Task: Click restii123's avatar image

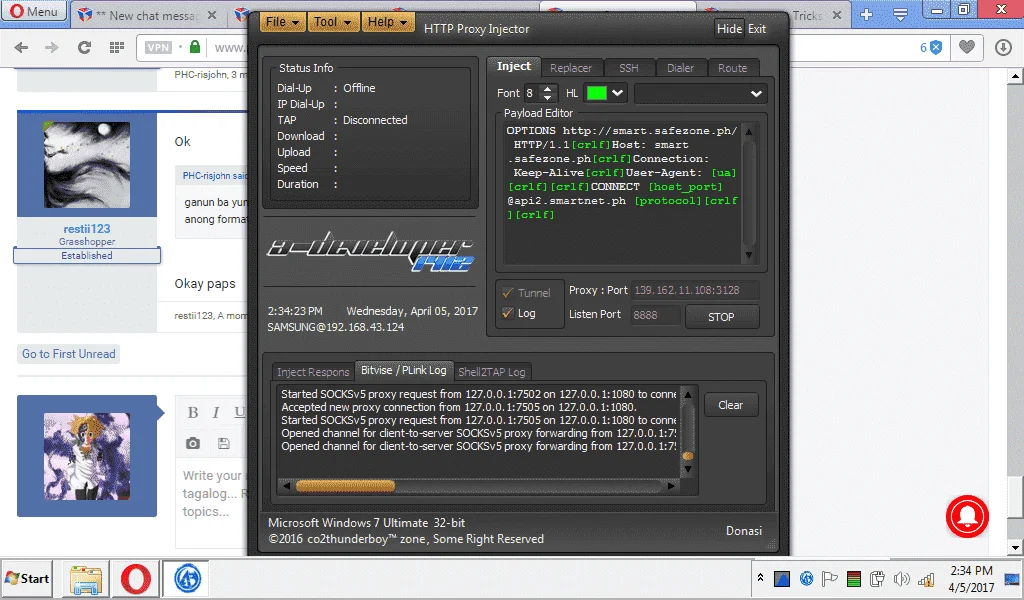Action: pyautogui.click(x=87, y=165)
